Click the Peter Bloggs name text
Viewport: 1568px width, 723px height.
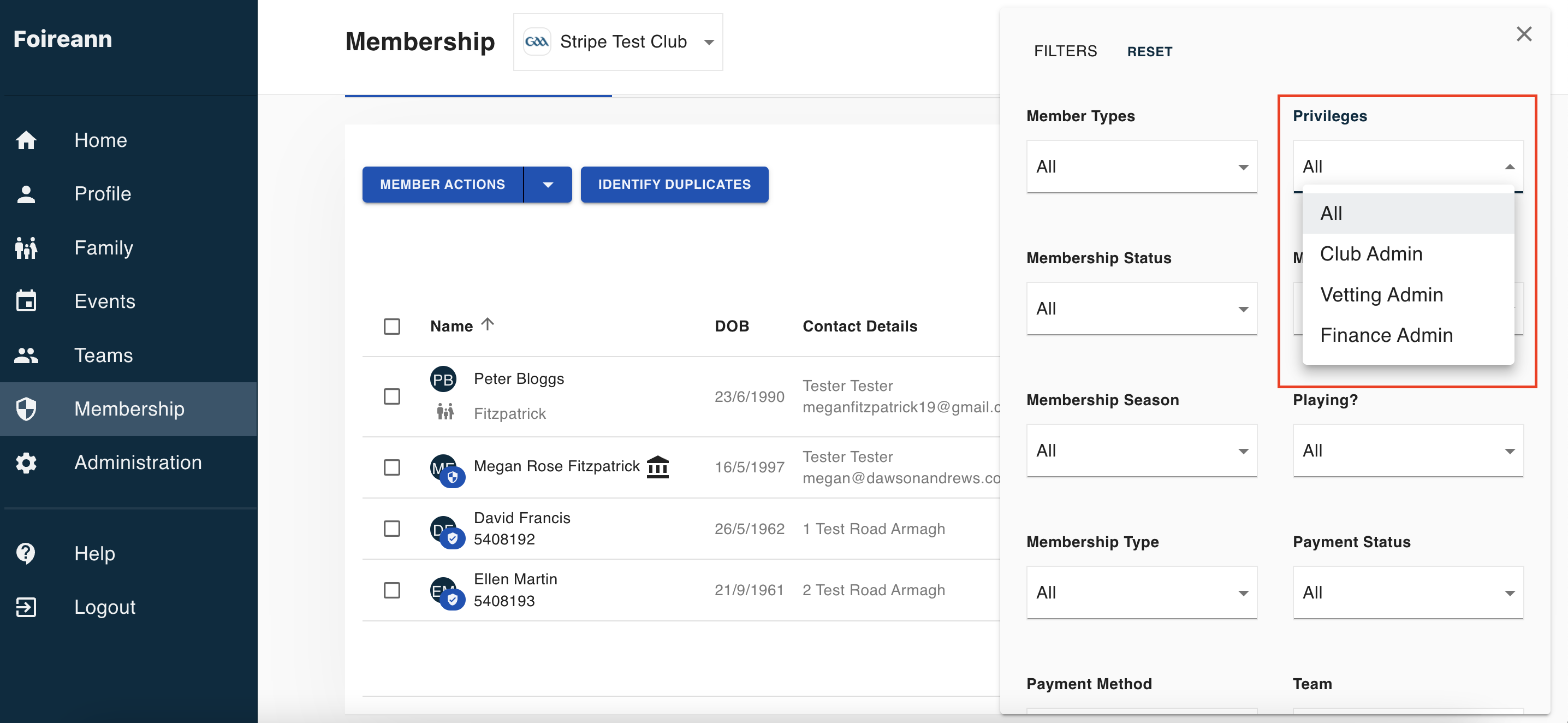point(519,378)
